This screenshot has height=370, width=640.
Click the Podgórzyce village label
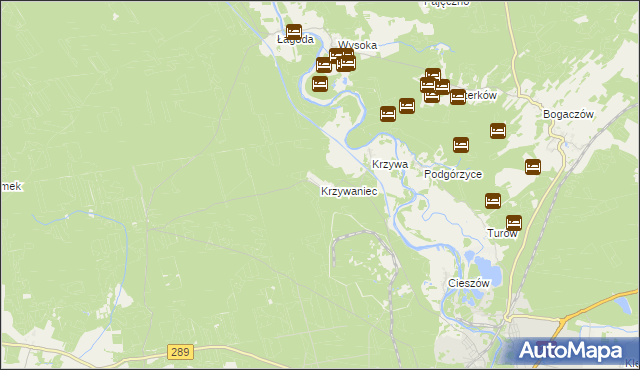[x=453, y=174]
